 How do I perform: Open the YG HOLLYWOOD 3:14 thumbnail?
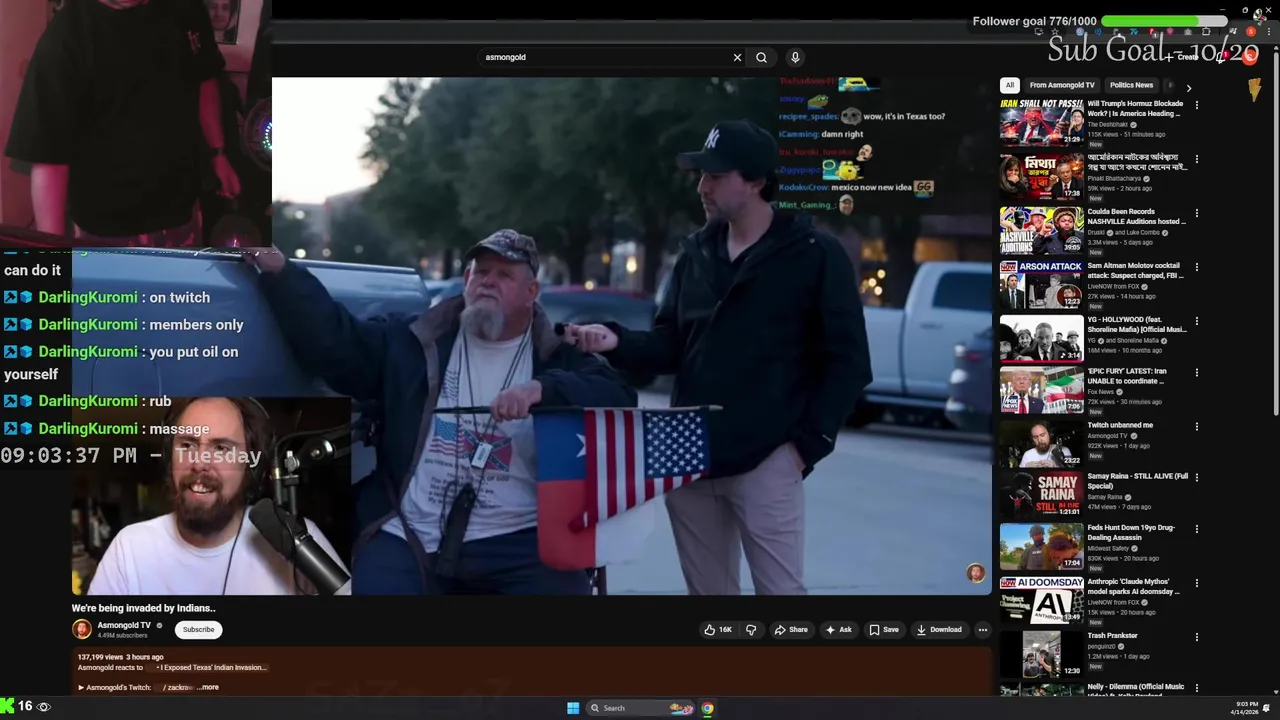(x=1041, y=338)
